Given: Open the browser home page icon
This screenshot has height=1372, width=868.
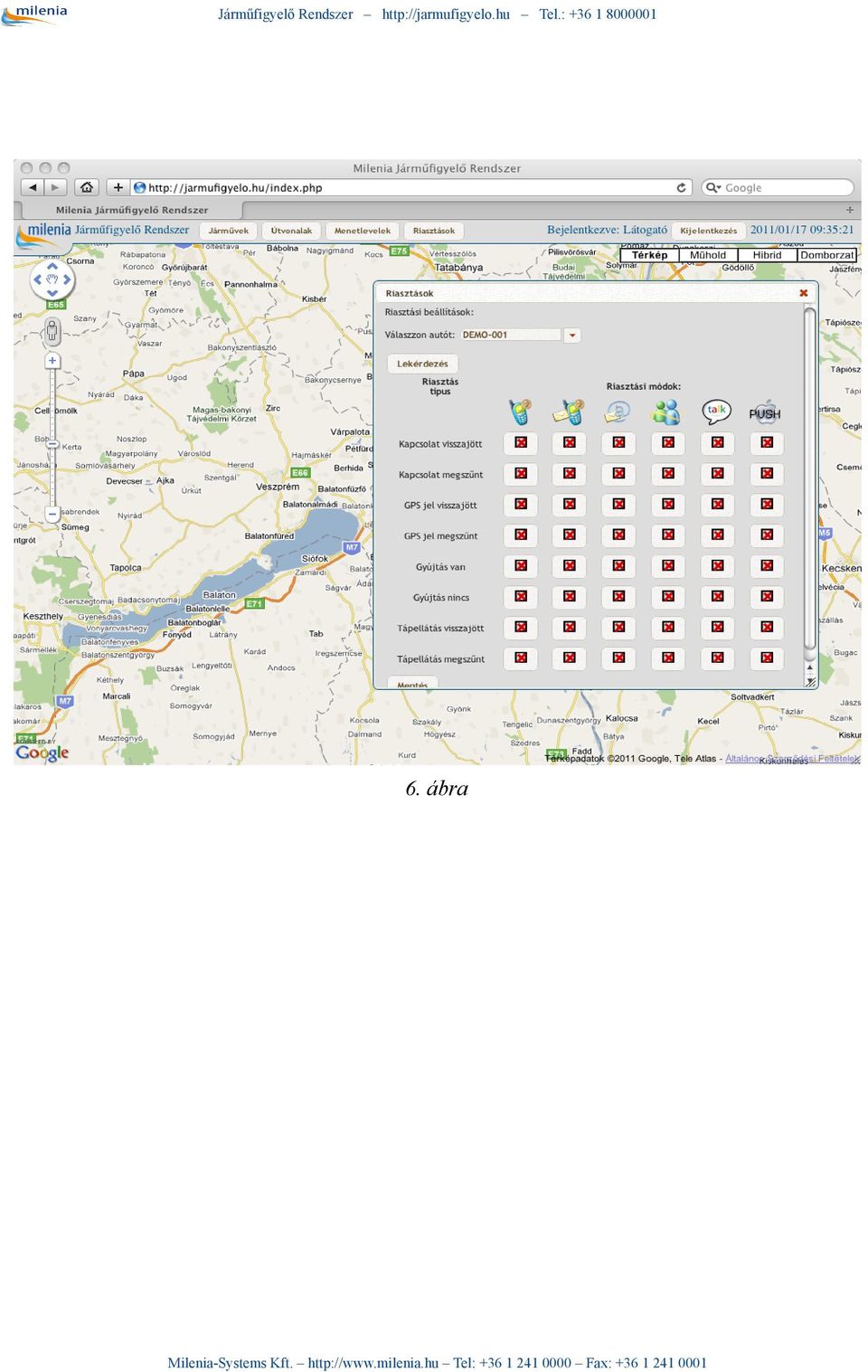Looking at the screenshot, I should tap(87, 187).
